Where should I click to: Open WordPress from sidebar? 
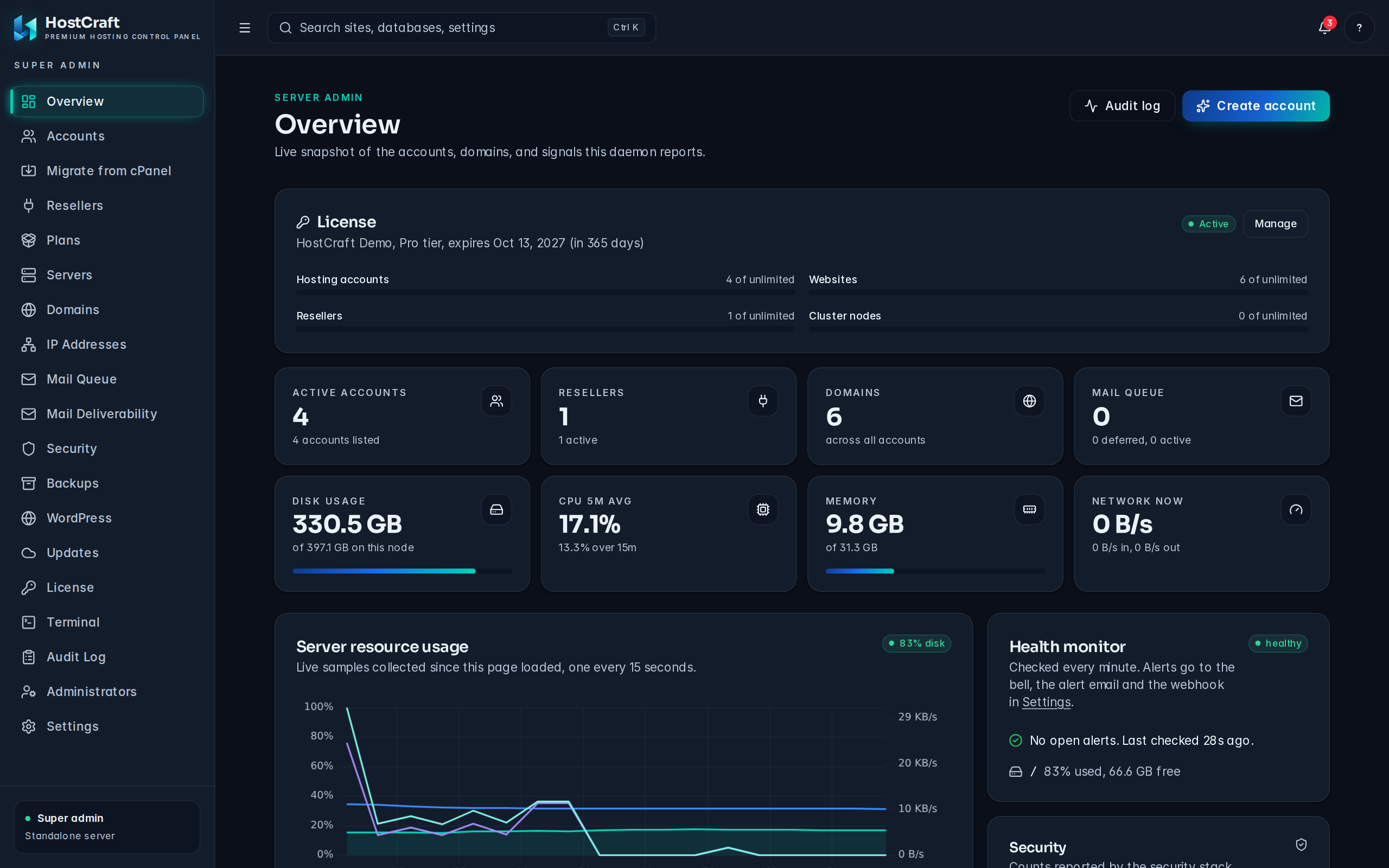click(x=107, y=518)
